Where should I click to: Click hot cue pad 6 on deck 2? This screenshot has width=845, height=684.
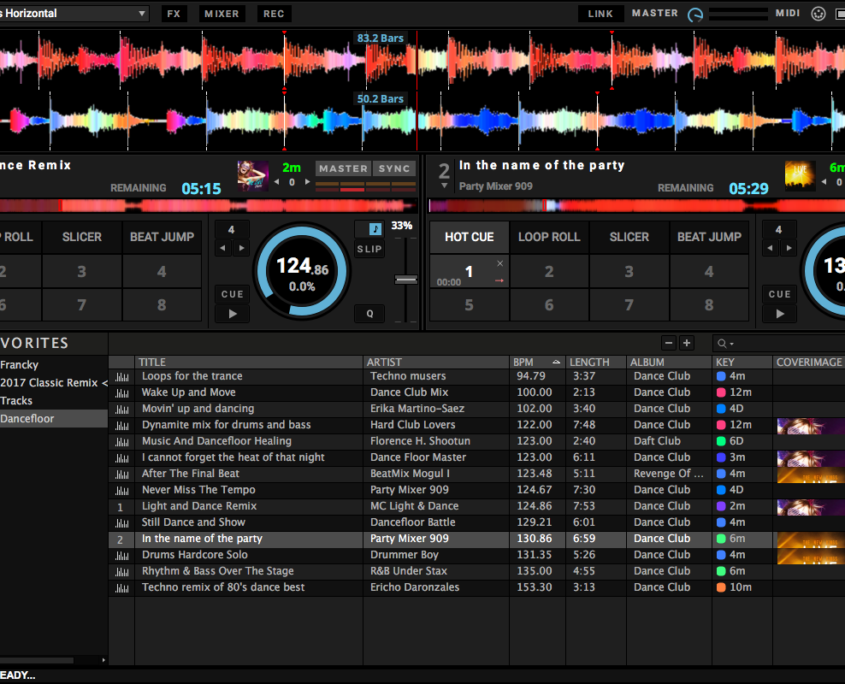[x=549, y=305]
